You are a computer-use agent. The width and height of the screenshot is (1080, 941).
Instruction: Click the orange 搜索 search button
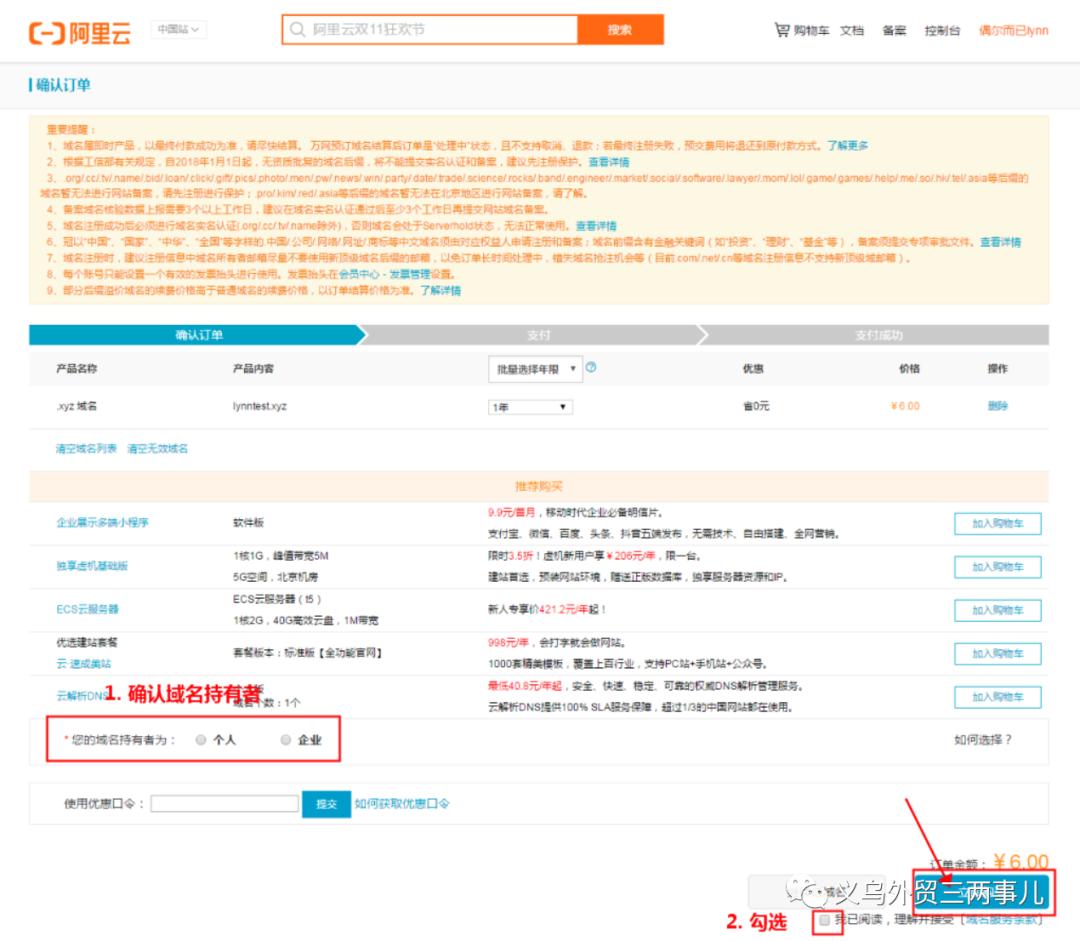[620, 30]
